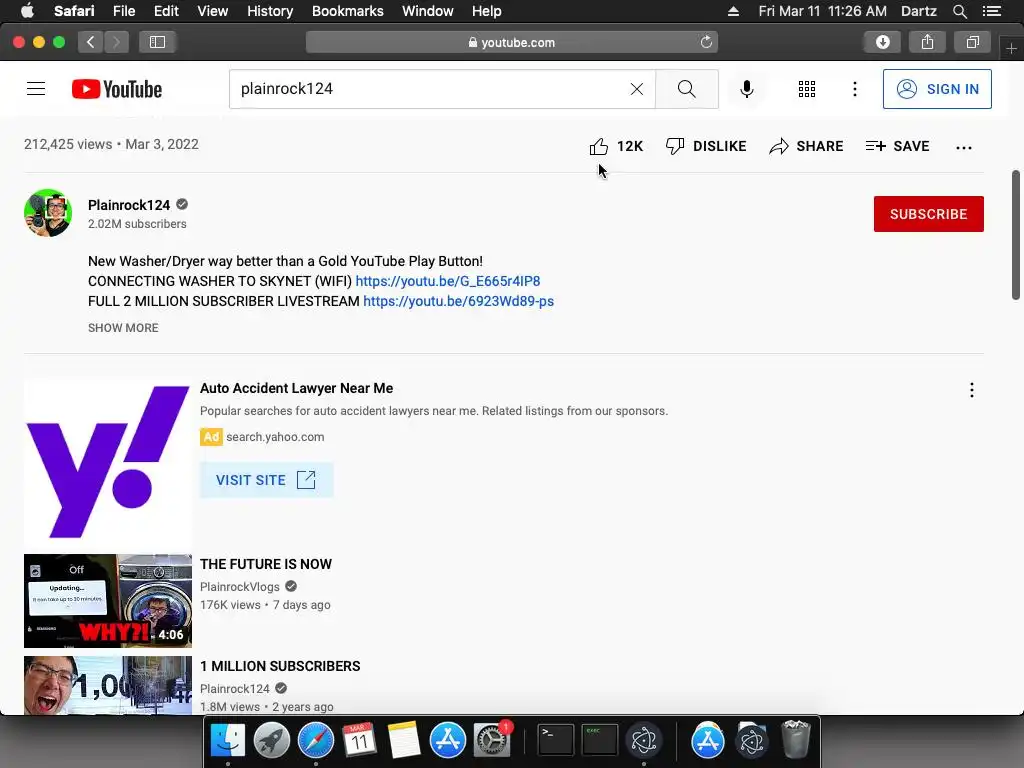The height and width of the screenshot is (768, 1024).
Task: Open the Window menu
Action: coord(428,11)
